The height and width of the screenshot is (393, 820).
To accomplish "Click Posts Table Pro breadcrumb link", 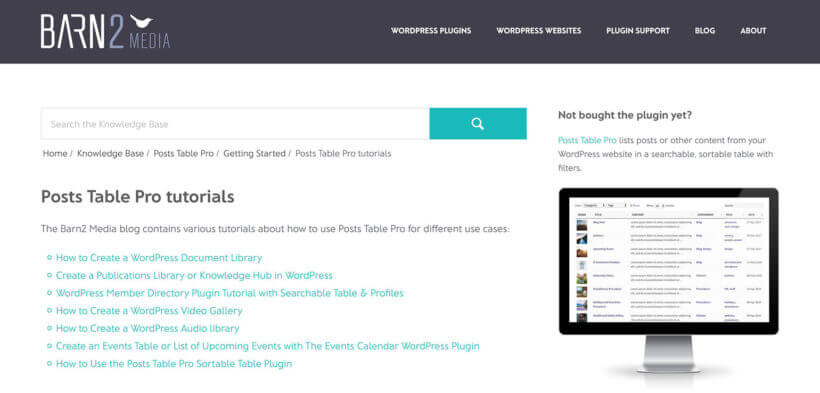I will [184, 153].
